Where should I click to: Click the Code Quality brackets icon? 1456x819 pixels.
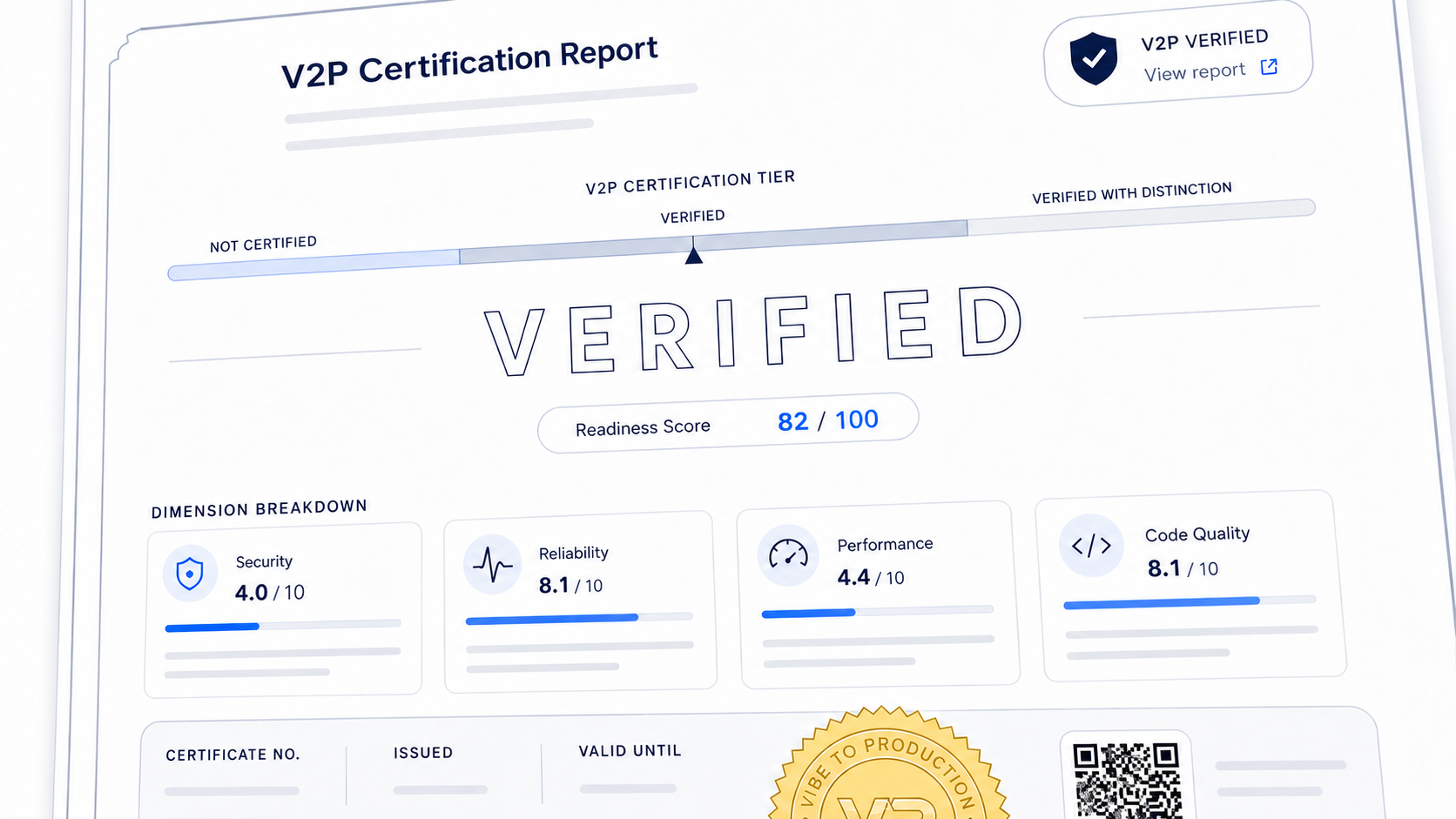[1091, 546]
